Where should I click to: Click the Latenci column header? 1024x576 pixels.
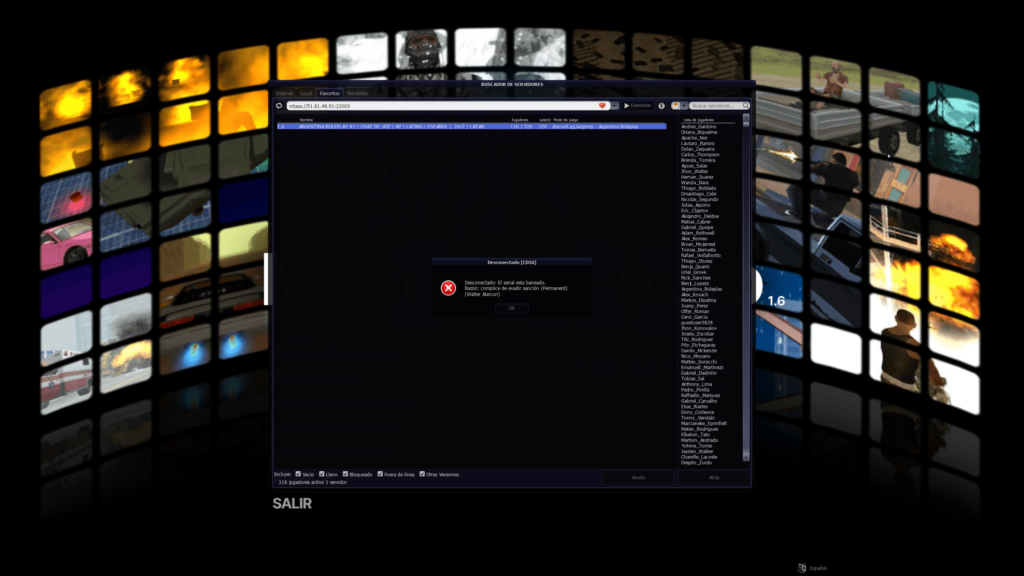tap(545, 120)
